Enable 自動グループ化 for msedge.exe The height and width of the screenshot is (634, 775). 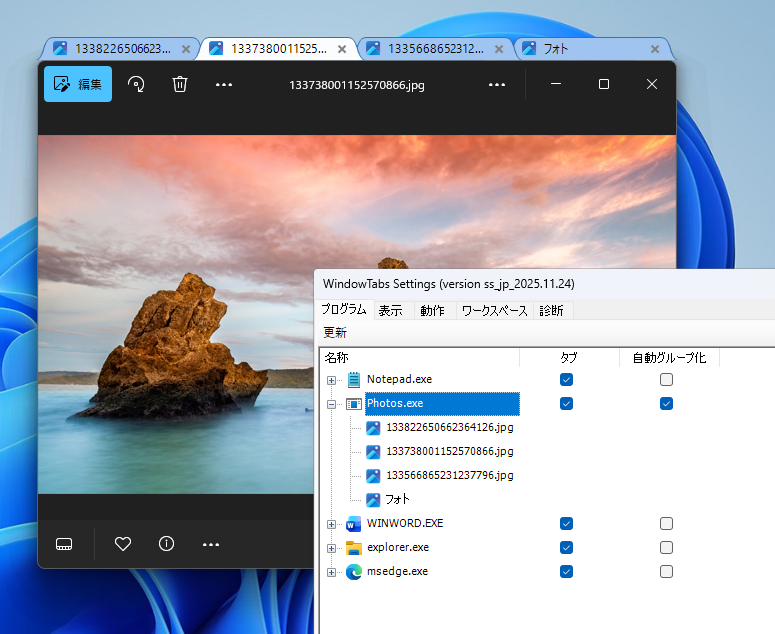click(666, 572)
